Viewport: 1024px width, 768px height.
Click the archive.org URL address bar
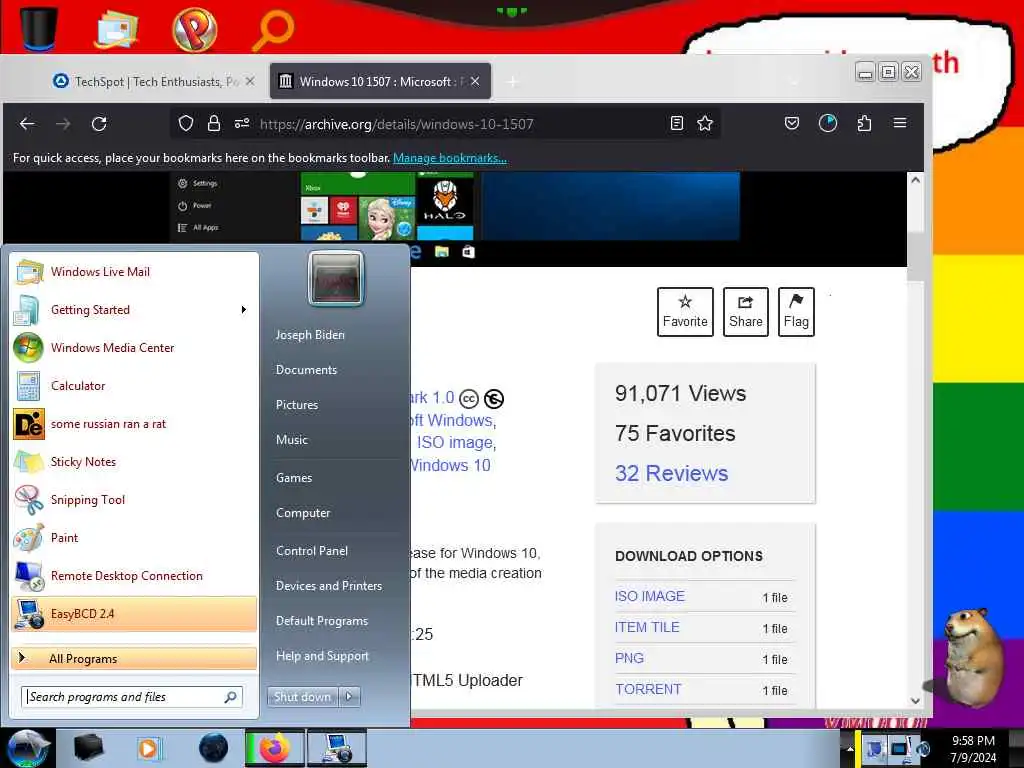[444, 124]
